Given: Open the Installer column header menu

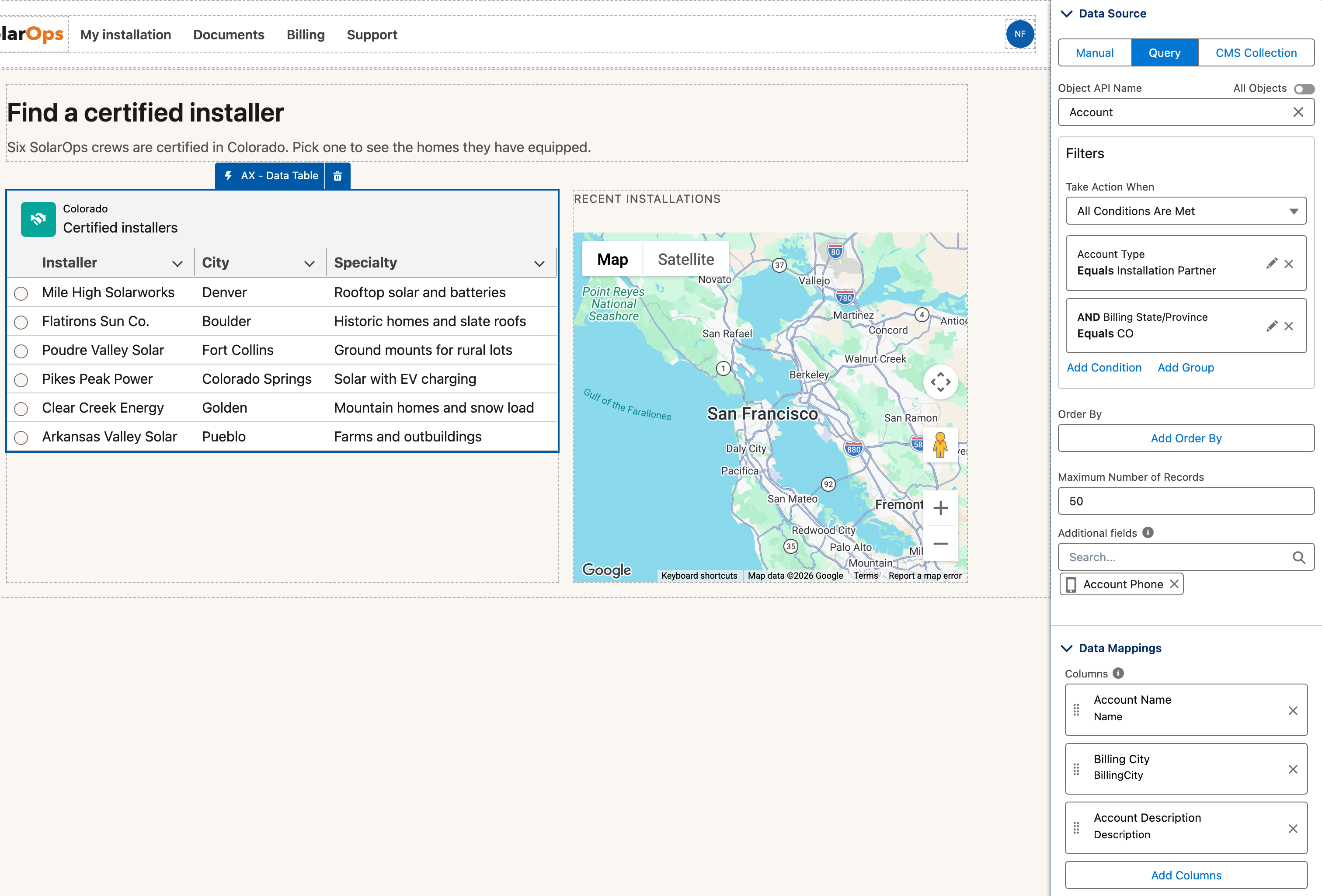Looking at the screenshot, I should pyautogui.click(x=177, y=264).
